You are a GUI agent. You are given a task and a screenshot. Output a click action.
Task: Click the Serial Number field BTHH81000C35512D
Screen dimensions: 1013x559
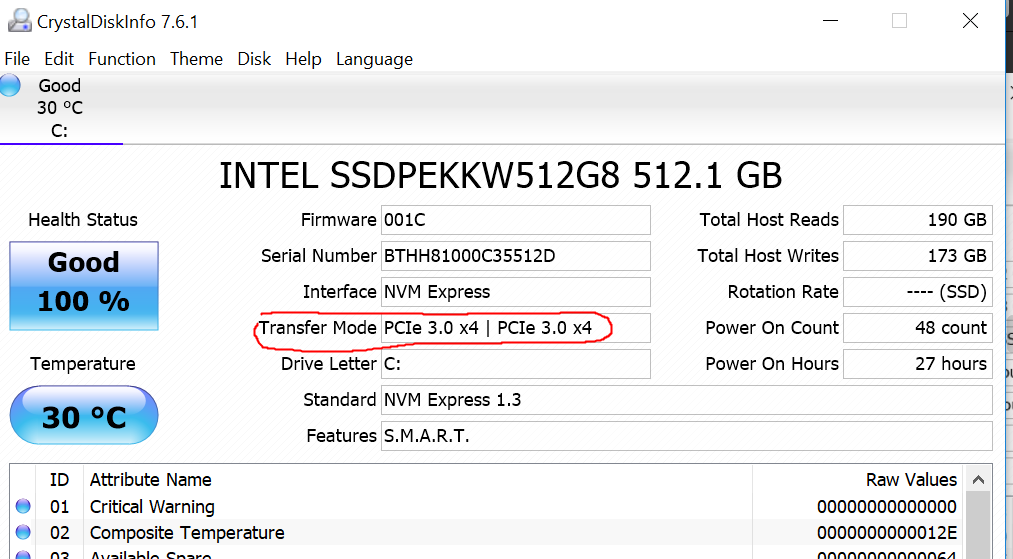[516, 256]
